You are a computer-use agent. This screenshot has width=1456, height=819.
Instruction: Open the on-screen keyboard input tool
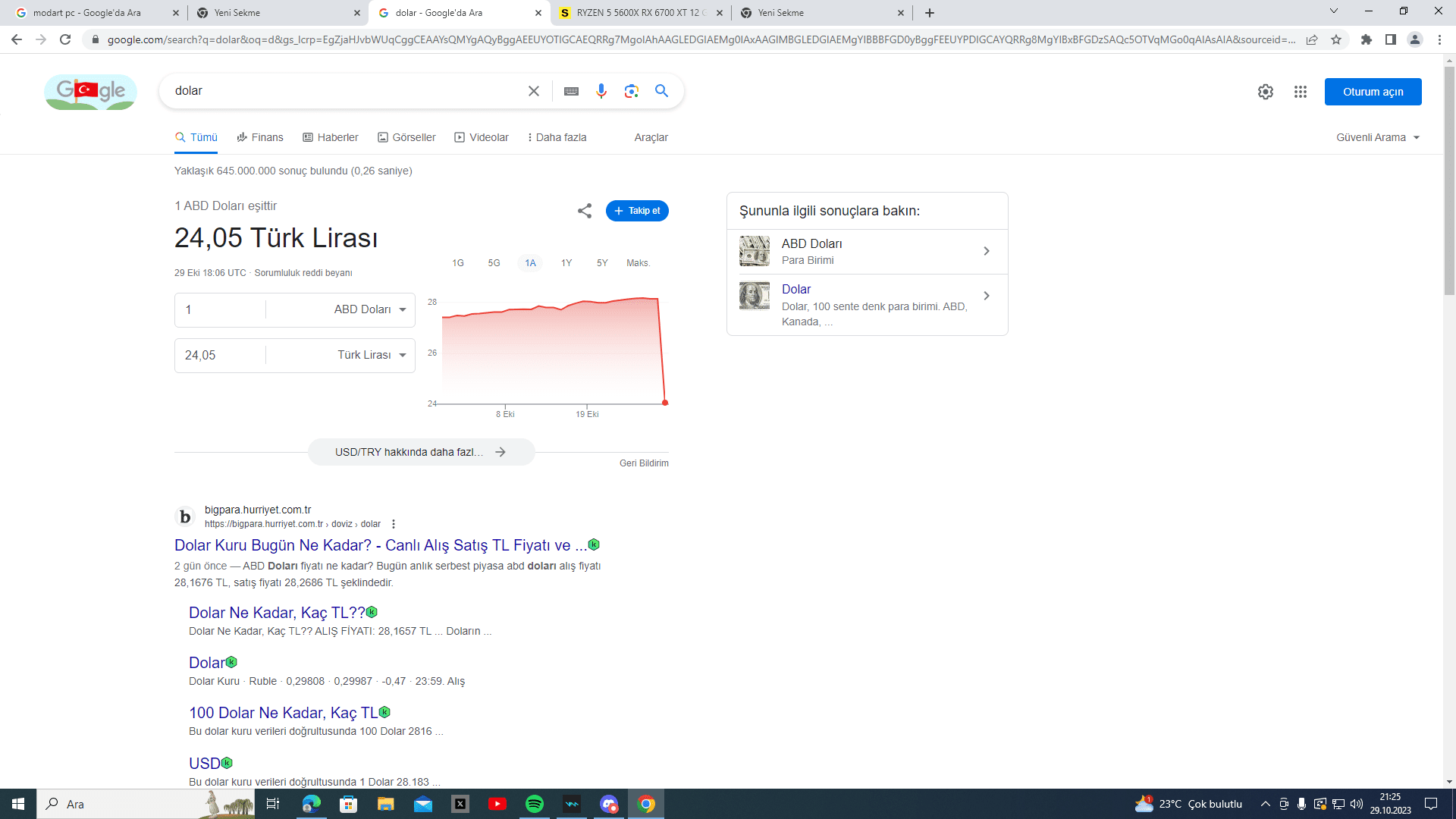point(571,91)
